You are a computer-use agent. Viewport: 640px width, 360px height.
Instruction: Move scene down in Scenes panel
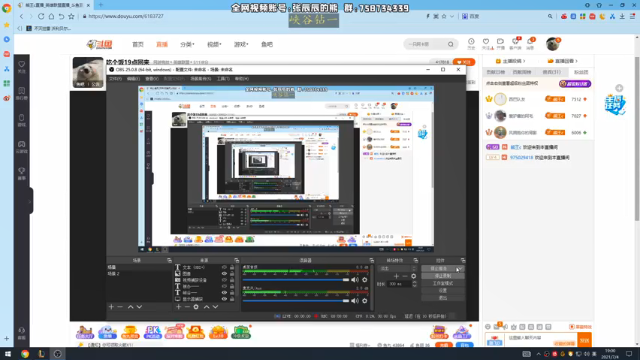(140, 307)
